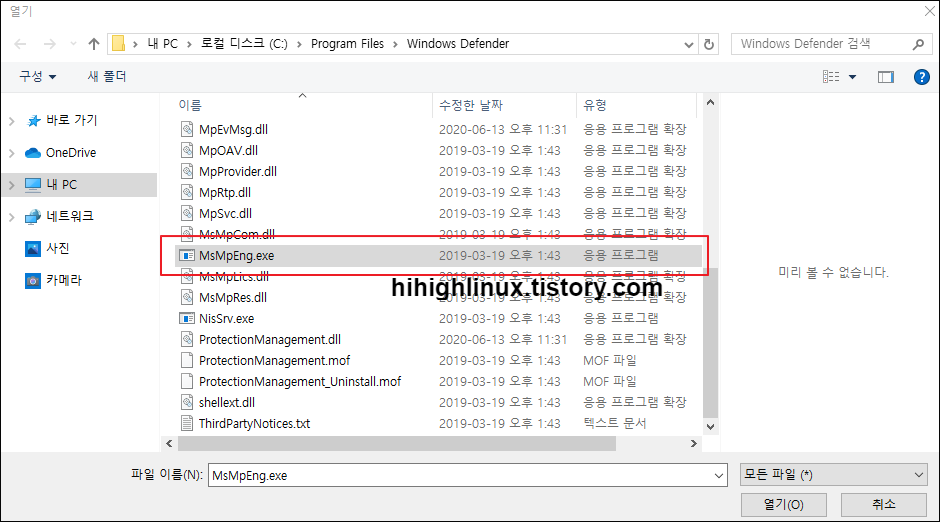Select file shellext.dll
The width and height of the screenshot is (940, 522).
tap(227, 402)
